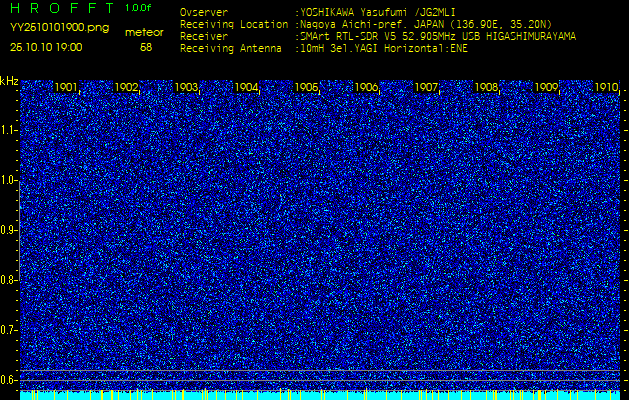
Task: Click the 0.9 kHz axis label
Action: pos(8,230)
